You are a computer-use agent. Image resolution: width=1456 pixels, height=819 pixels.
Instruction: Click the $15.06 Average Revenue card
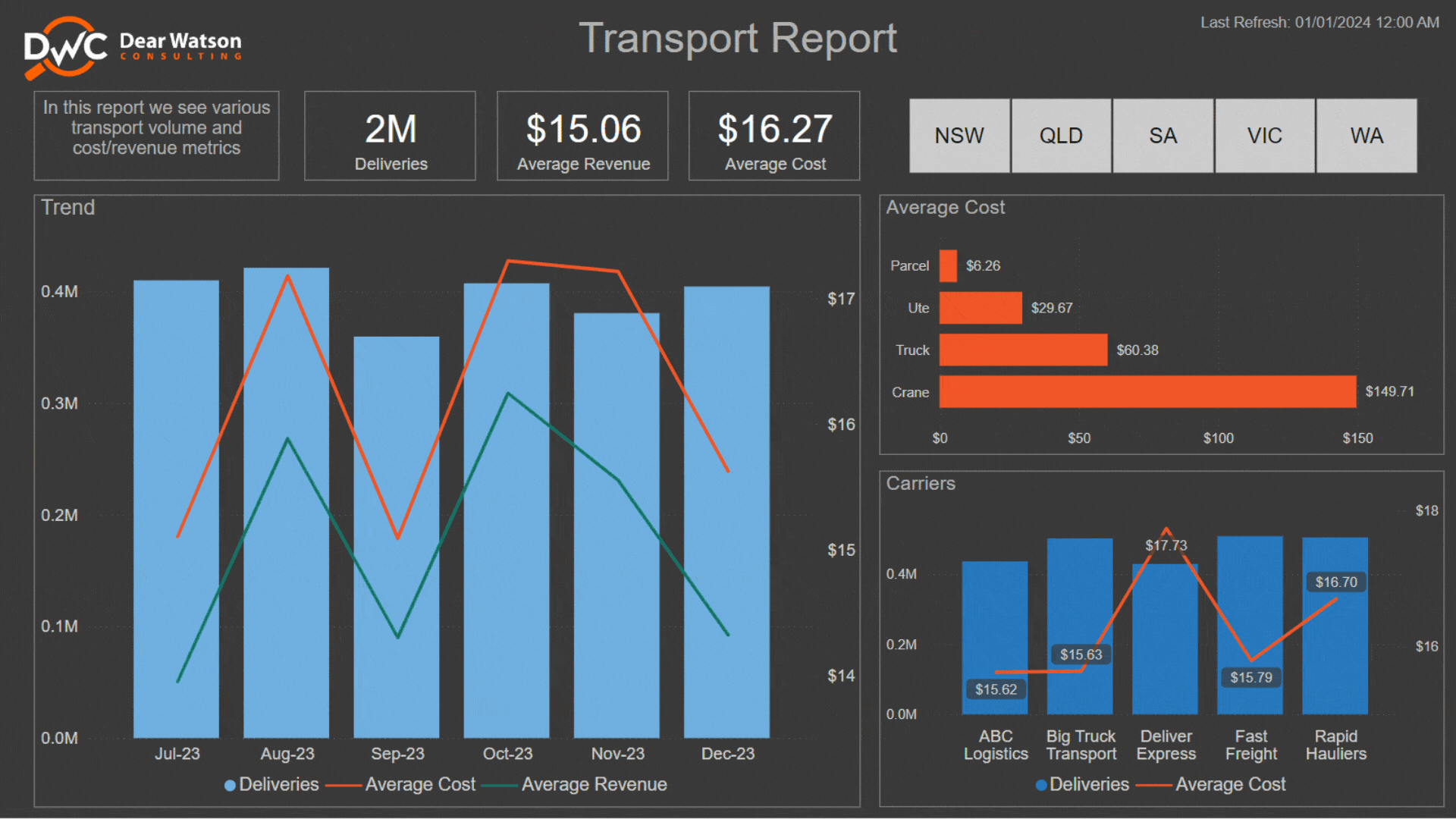pos(582,136)
